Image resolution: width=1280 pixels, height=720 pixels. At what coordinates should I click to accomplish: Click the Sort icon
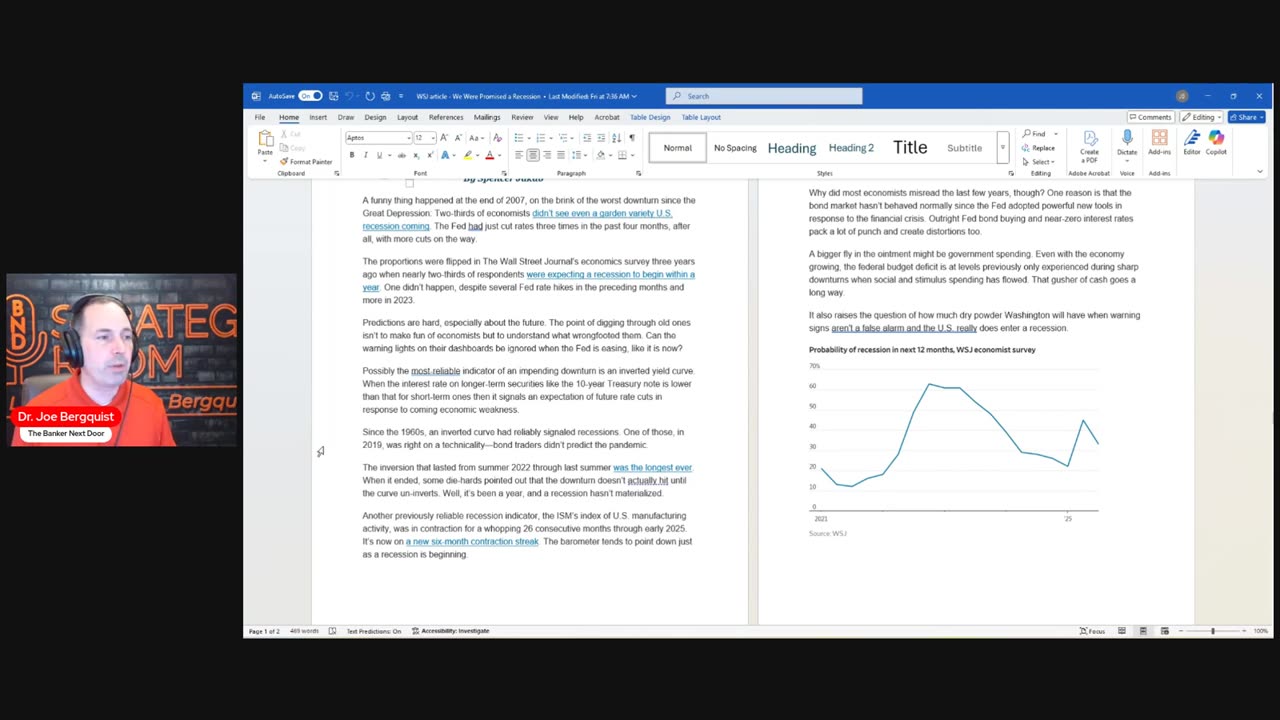(x=616, y=138)
